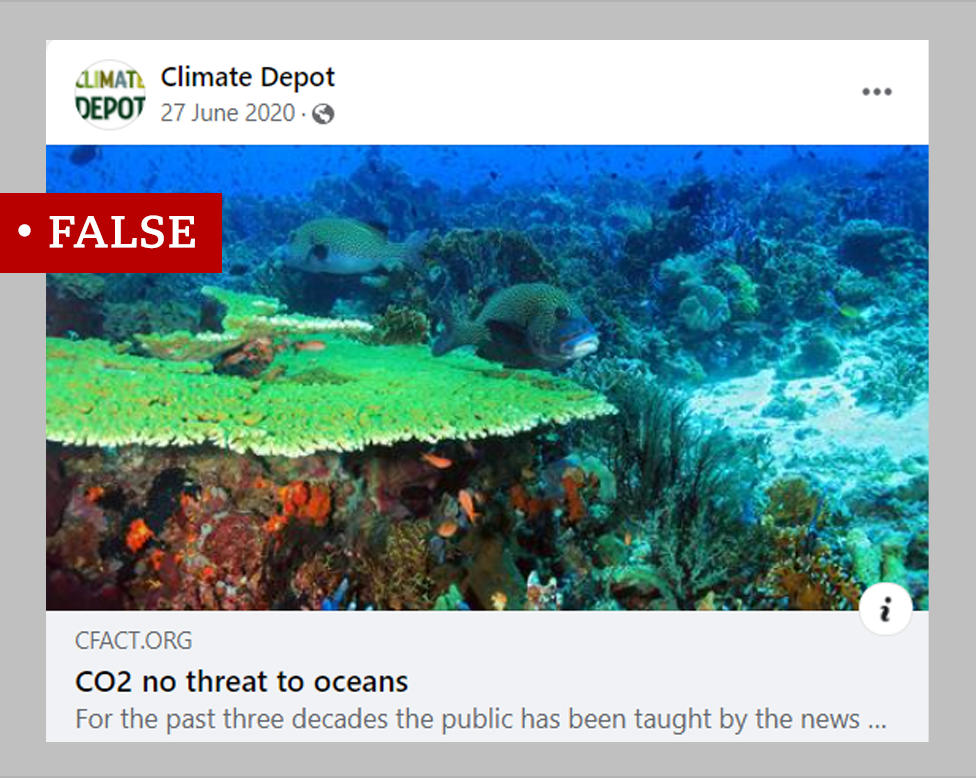Click the CFACT.ORG source domain
Viewport: 976px width, 778px height.
pos(133,640)
